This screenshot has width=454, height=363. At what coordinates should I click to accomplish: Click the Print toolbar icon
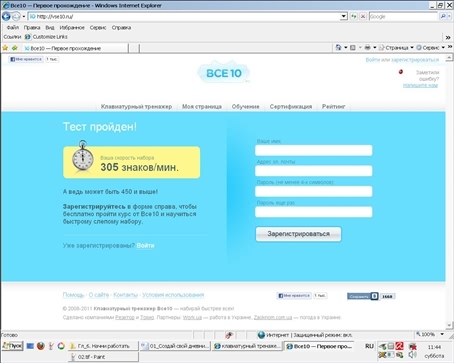pyautogui.click(x=367, y=47)
